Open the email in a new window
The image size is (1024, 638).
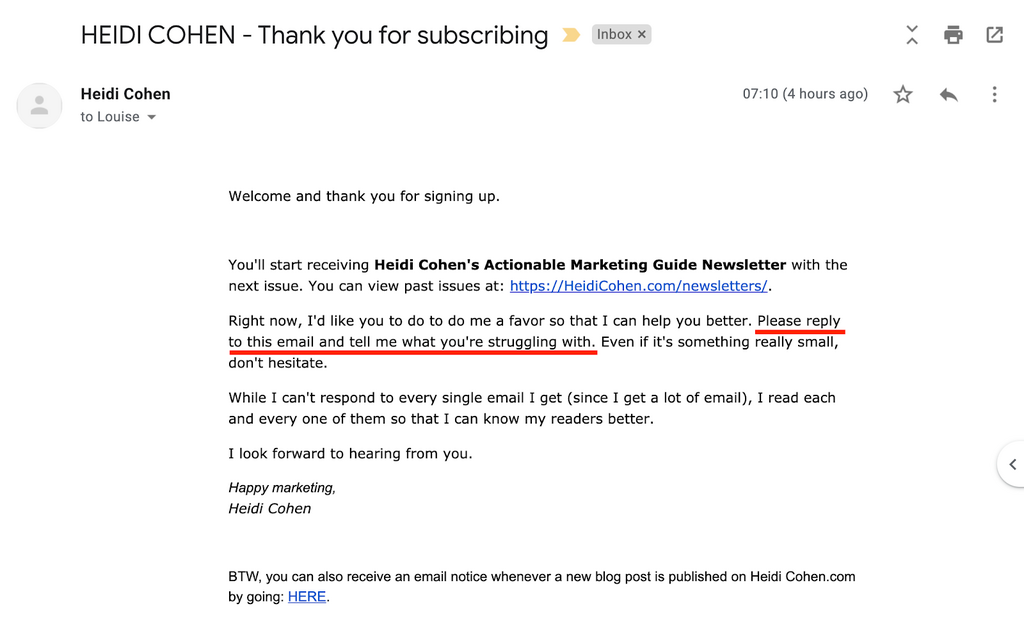[994, 35]
